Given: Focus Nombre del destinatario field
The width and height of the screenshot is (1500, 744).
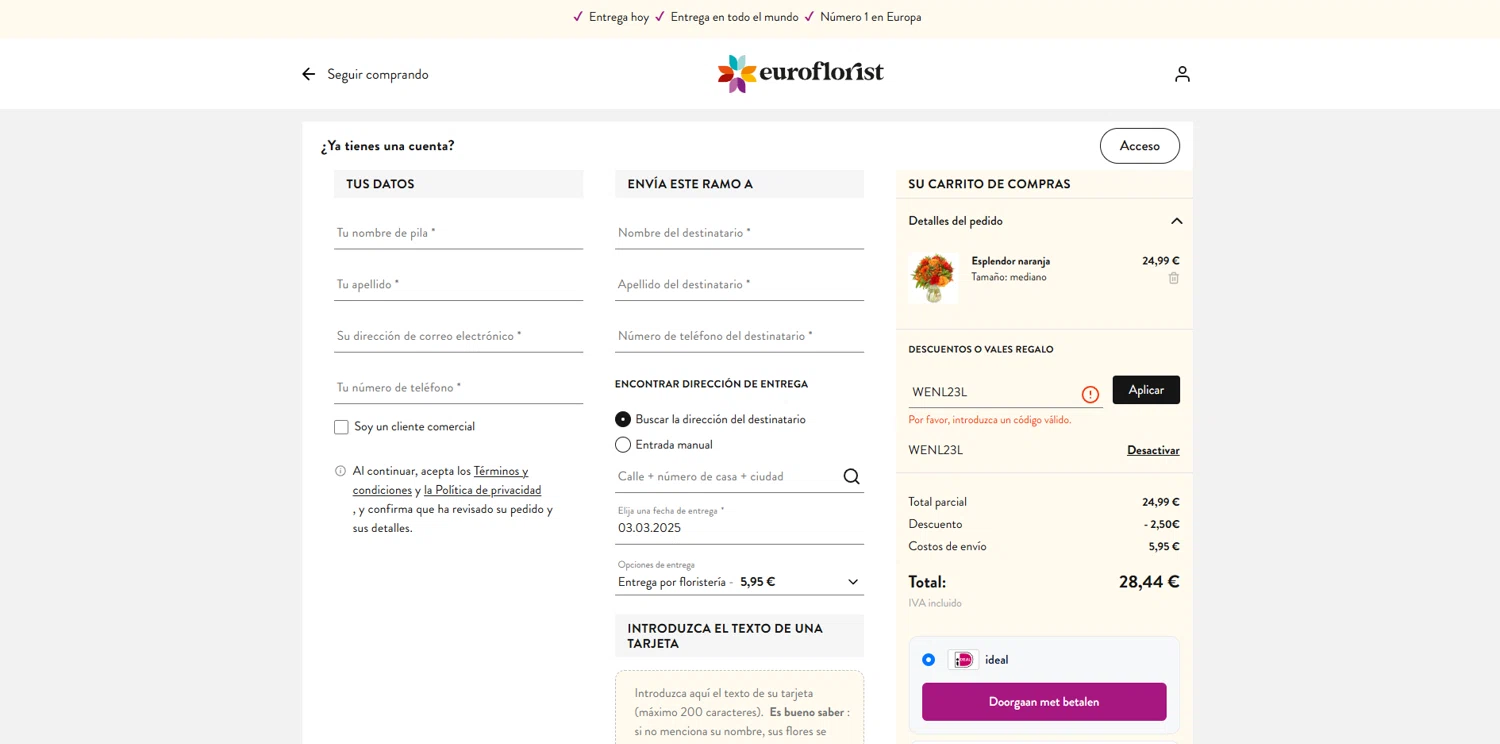Looking at the screenshot, I should coord(739,233).
